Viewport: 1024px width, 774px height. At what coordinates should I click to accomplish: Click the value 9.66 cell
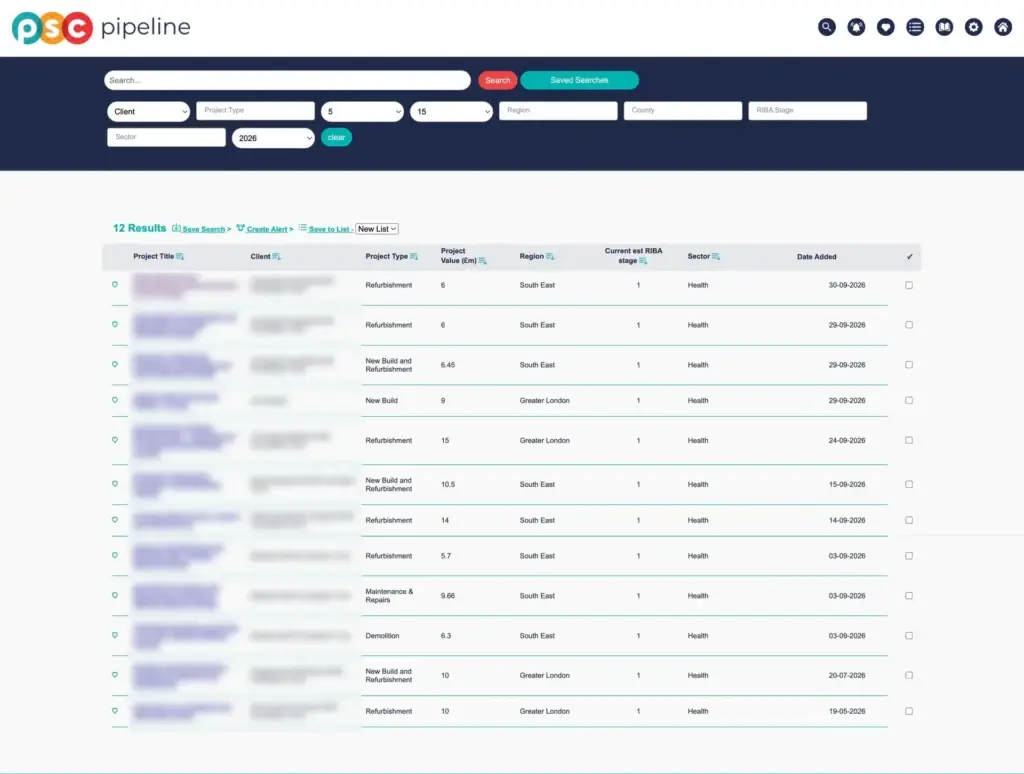448,596
